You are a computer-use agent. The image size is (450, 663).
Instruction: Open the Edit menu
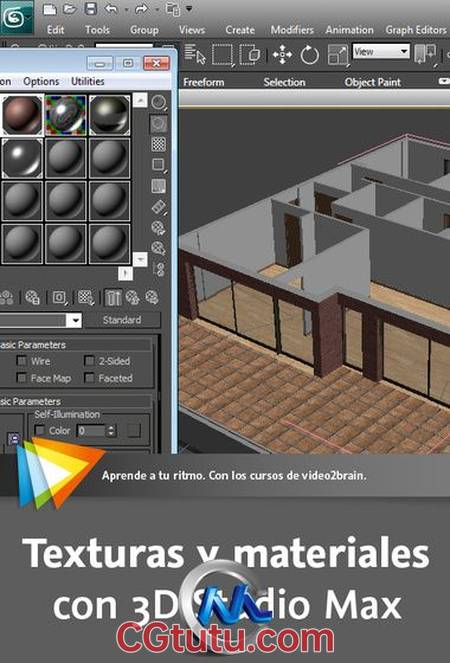tap(55, 30)
